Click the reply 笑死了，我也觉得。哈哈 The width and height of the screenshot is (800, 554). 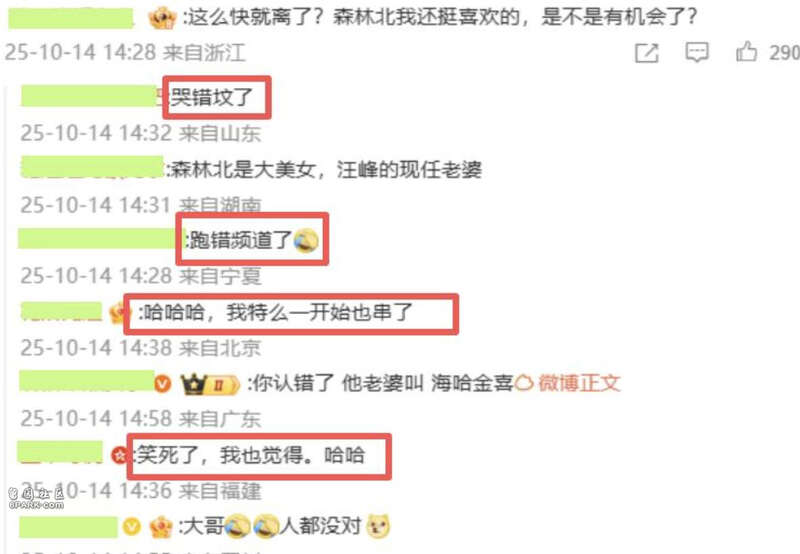point(251,455)
